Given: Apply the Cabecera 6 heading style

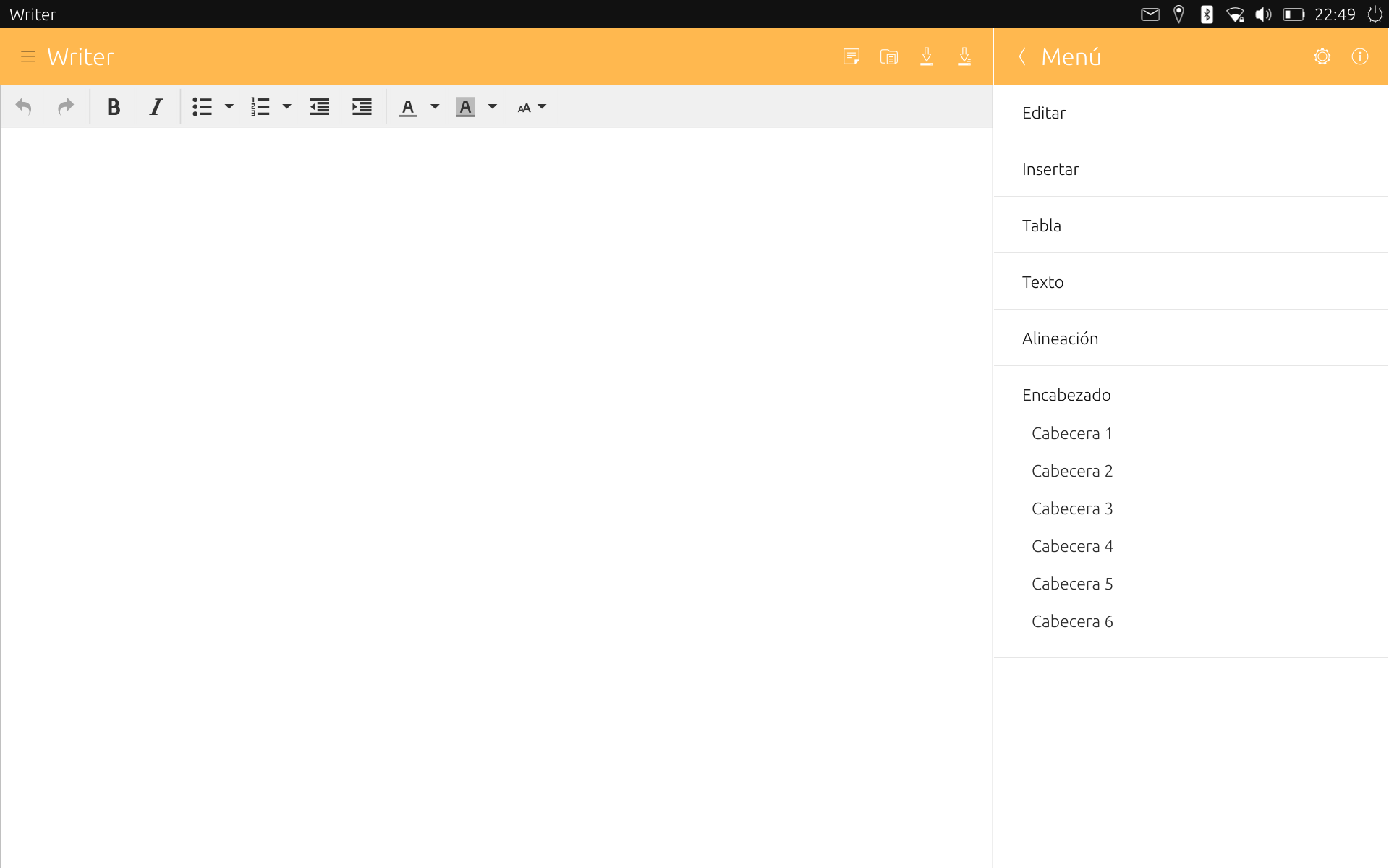Looking at the screenshot, I should (1071, 621).
